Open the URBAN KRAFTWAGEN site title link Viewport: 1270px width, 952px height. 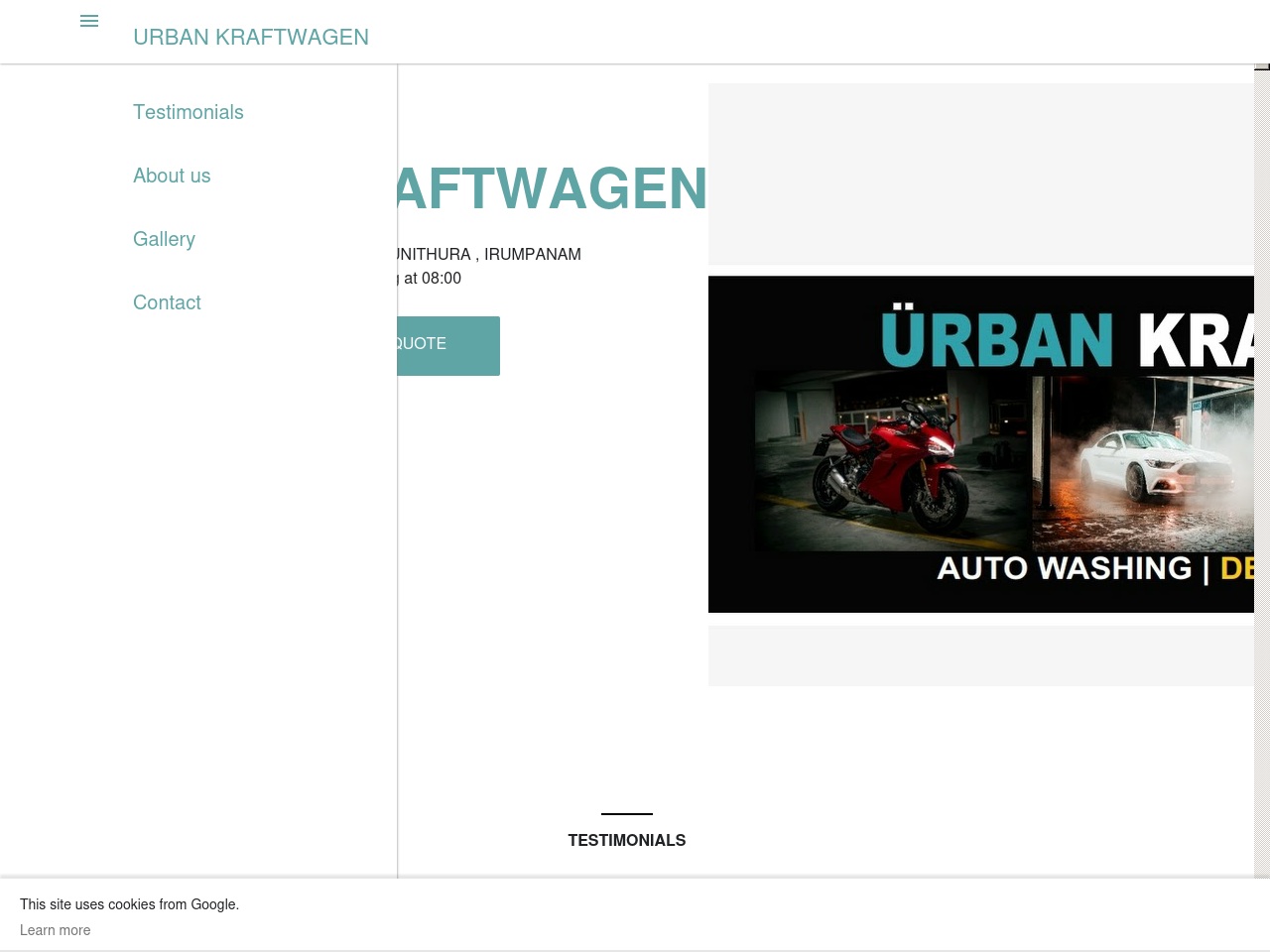coord(251,37)
